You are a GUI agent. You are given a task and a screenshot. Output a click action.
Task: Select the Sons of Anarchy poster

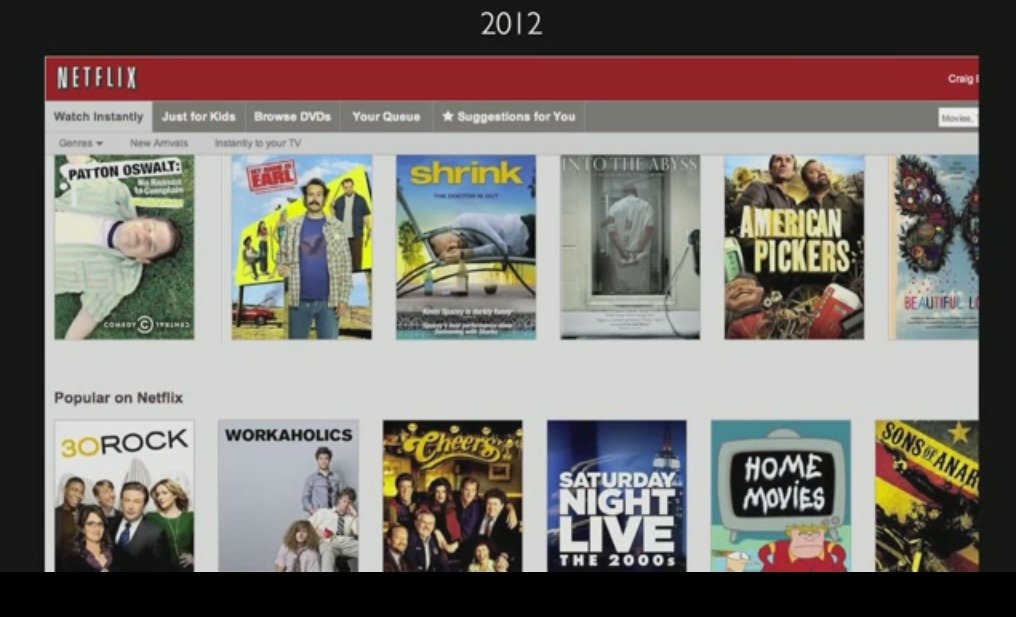927,496
